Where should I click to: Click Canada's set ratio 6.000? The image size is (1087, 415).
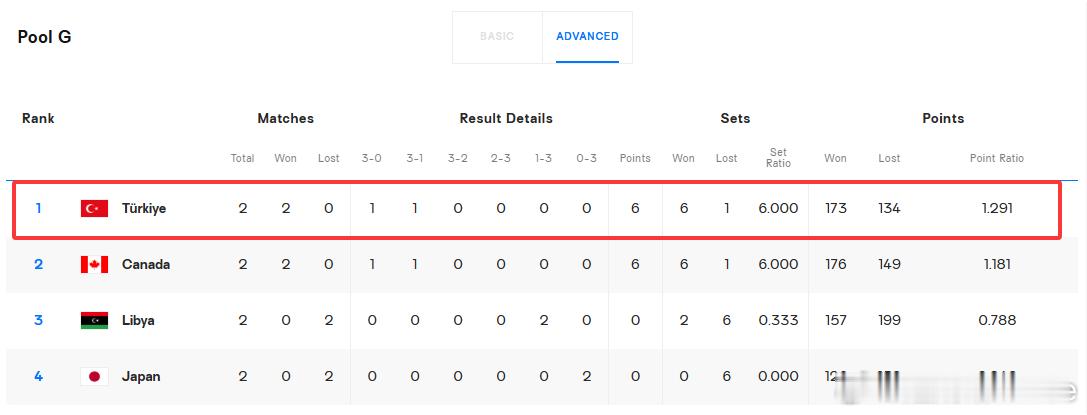click(x=778, y=264)
